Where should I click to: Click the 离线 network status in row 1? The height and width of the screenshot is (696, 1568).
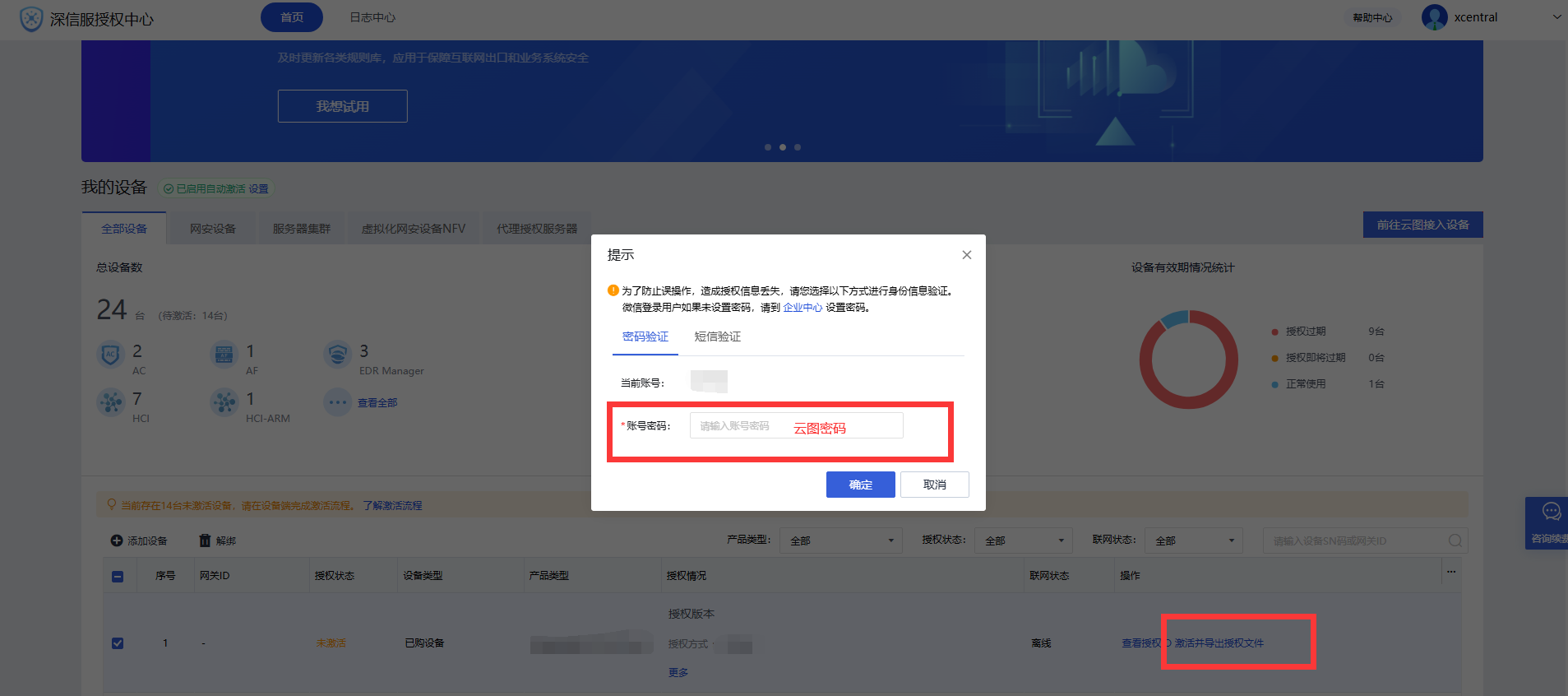(1041, 643)
